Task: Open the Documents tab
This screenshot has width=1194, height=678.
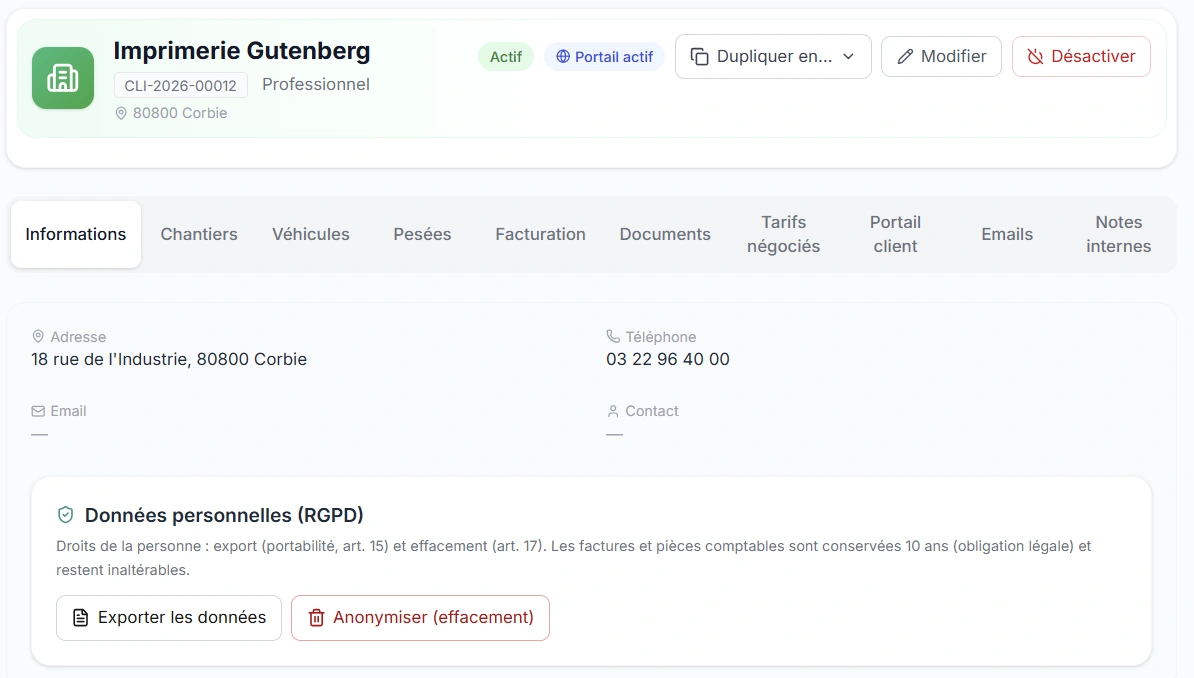Action: [665, 234]
